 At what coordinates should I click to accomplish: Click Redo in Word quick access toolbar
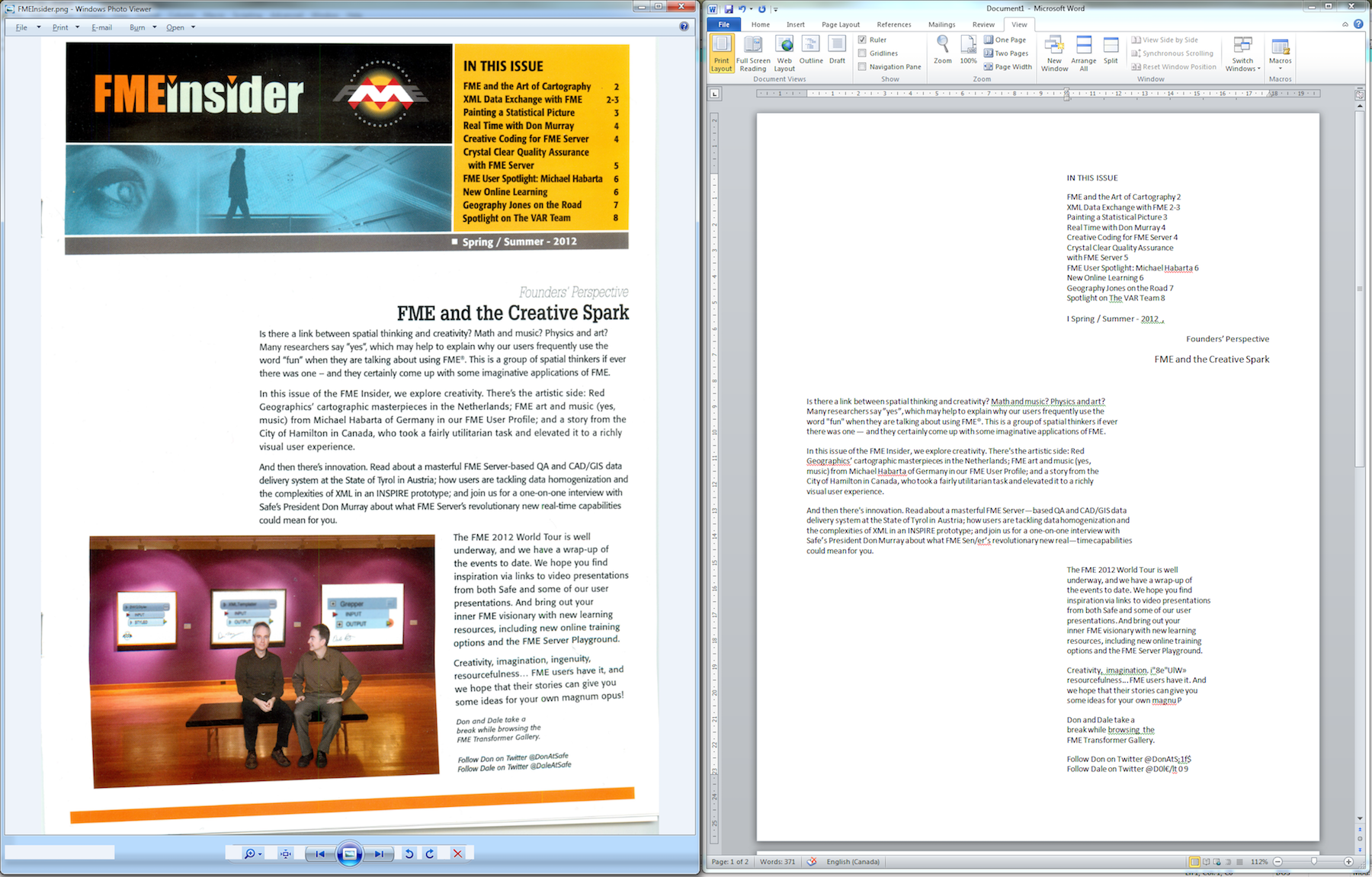(x=761, y=8)
